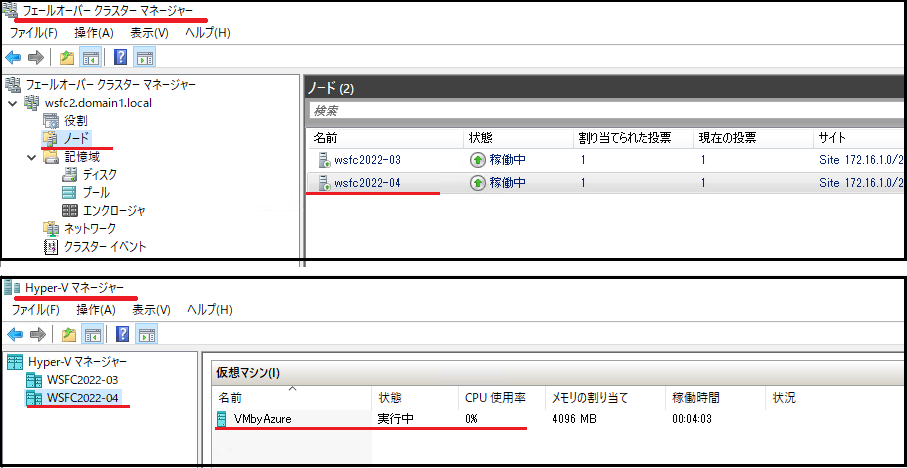Click Back arrow in Hyper-V Manager toolbar
907x468 pixels.
point(14,334)
